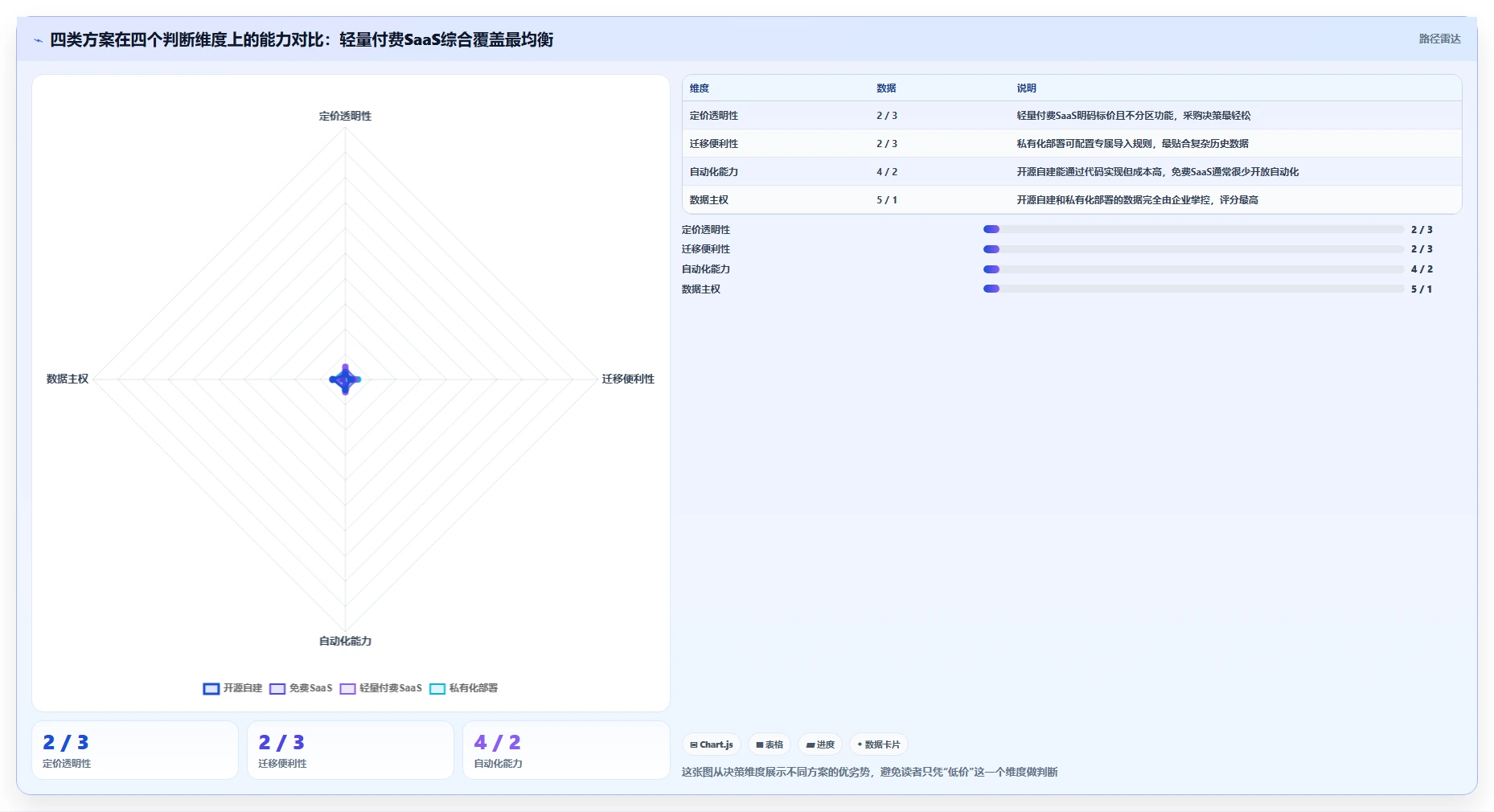This screenshot has height=812, width=1494.
Task: Click the 迁移便利性 radar axis label
Action: click(x=628, y=379)
